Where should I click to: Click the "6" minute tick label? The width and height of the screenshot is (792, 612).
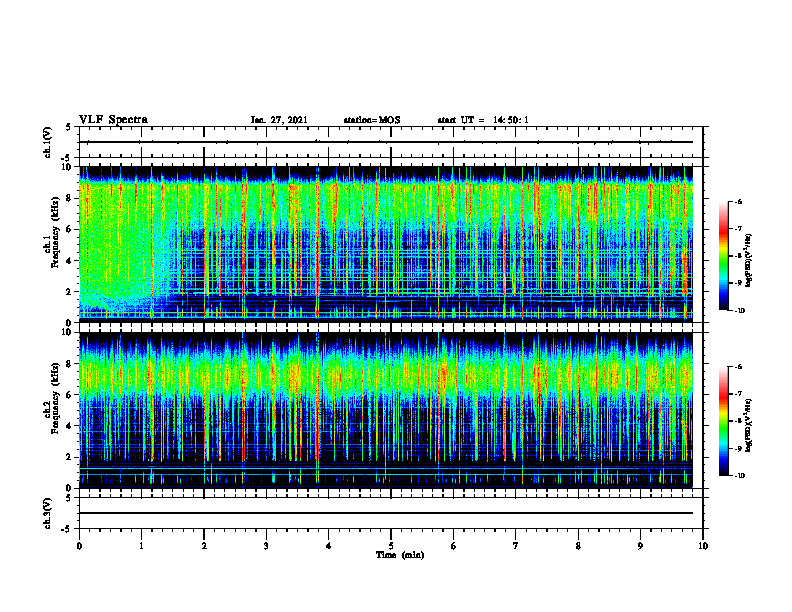454,546
